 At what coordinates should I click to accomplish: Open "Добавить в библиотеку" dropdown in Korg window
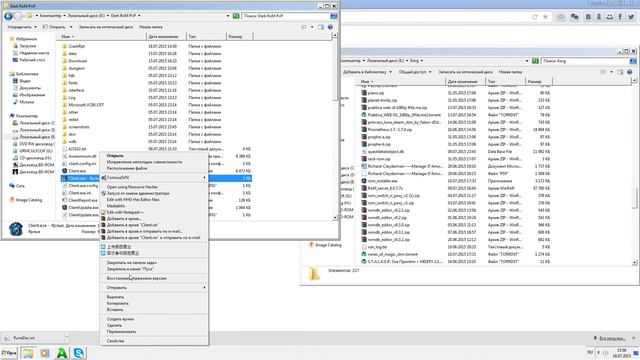pos(367,72)
